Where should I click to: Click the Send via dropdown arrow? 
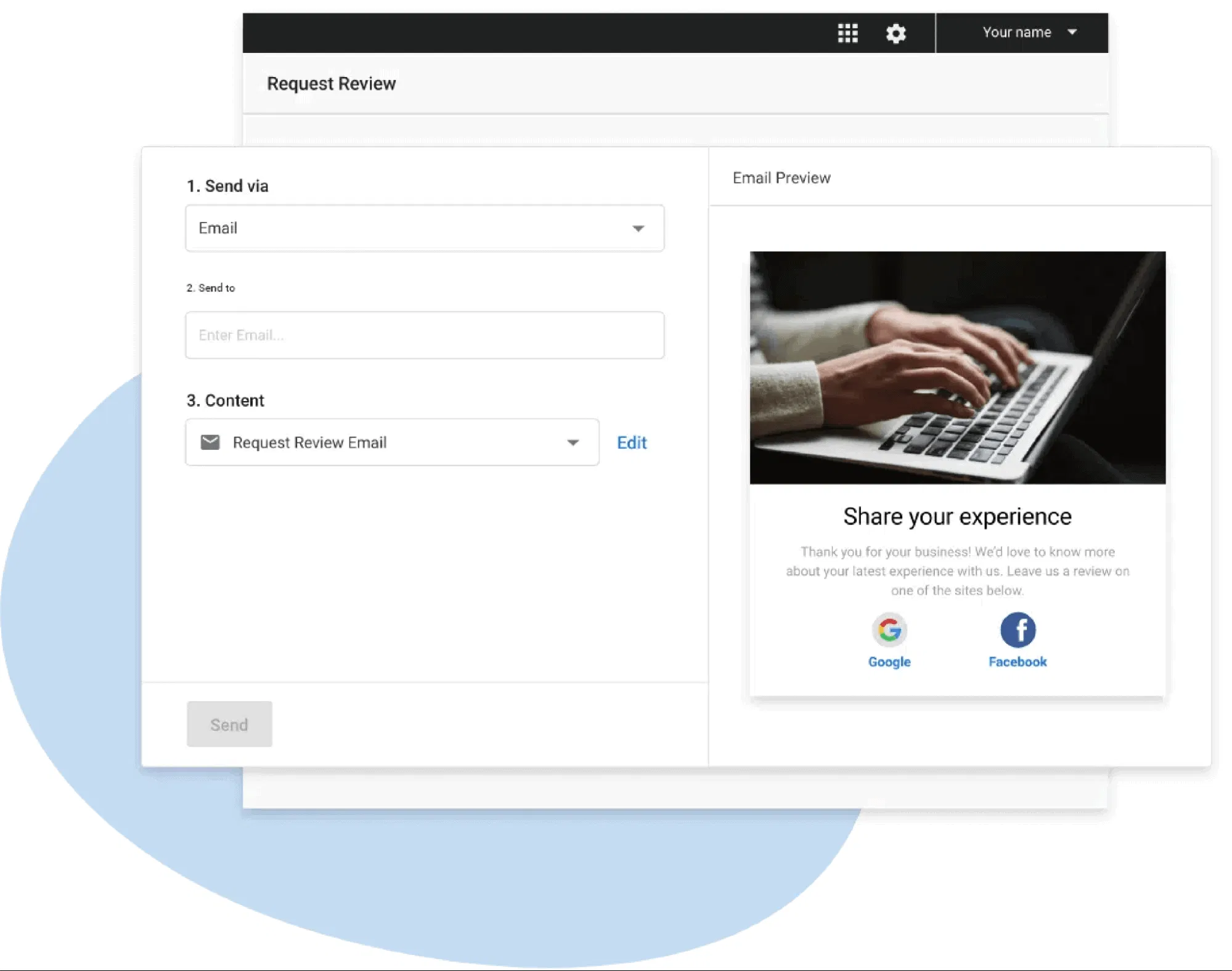[638, 229]
